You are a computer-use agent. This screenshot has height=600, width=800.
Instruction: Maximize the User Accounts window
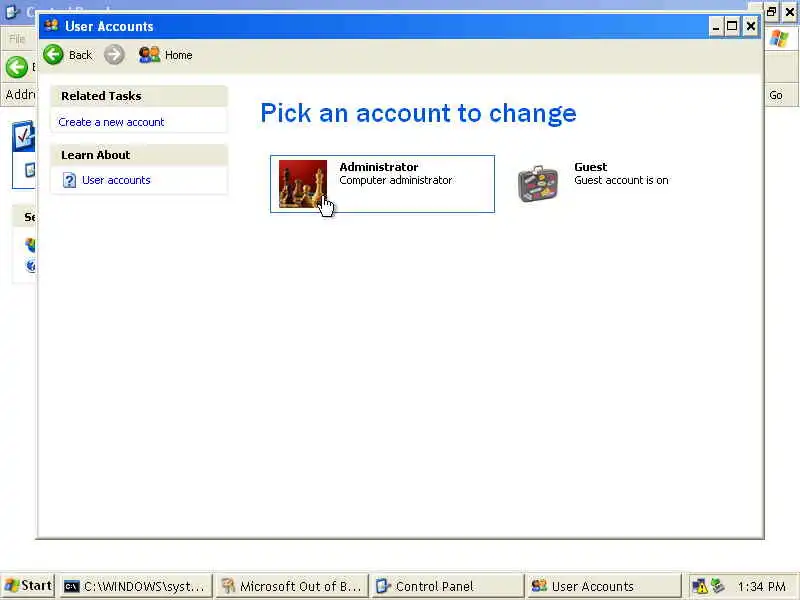(732, 26)
